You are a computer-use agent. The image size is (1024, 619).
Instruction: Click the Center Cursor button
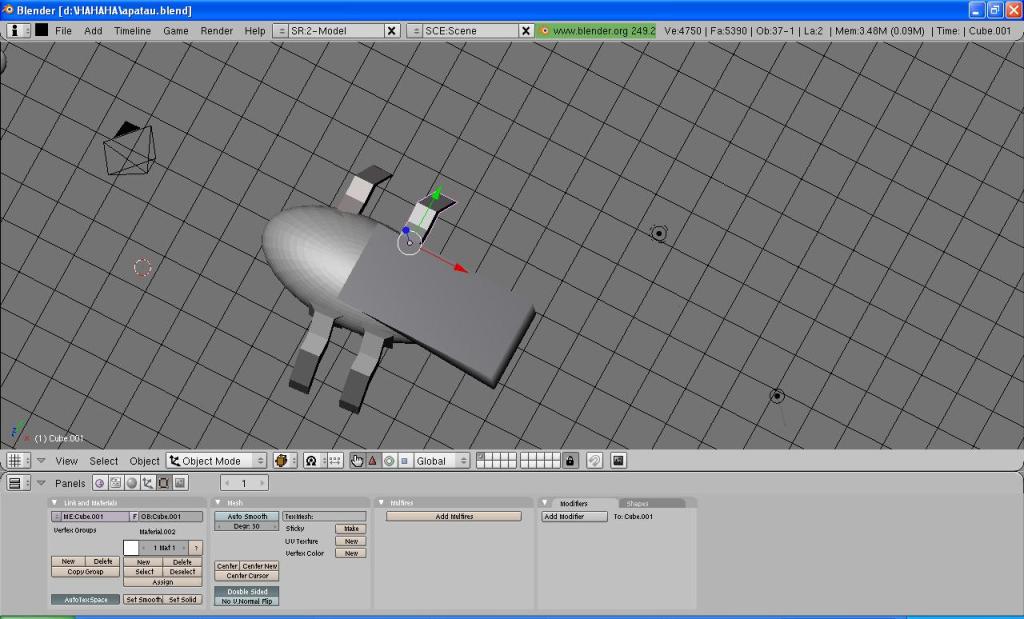(247, 576)
